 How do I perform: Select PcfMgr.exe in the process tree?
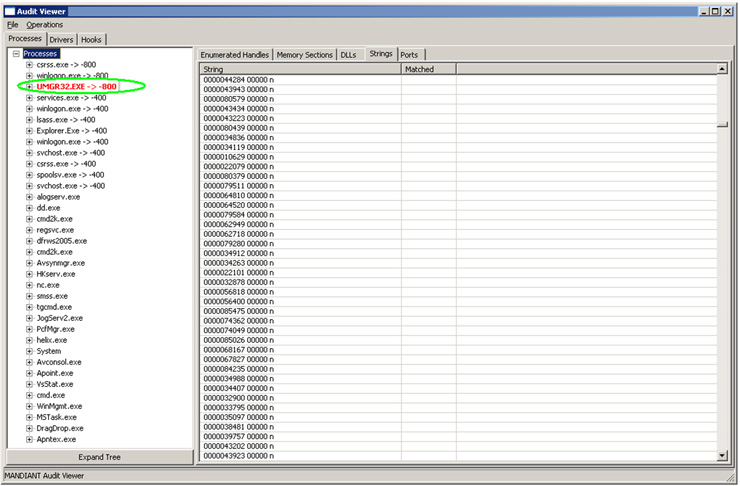pos(56,329)
